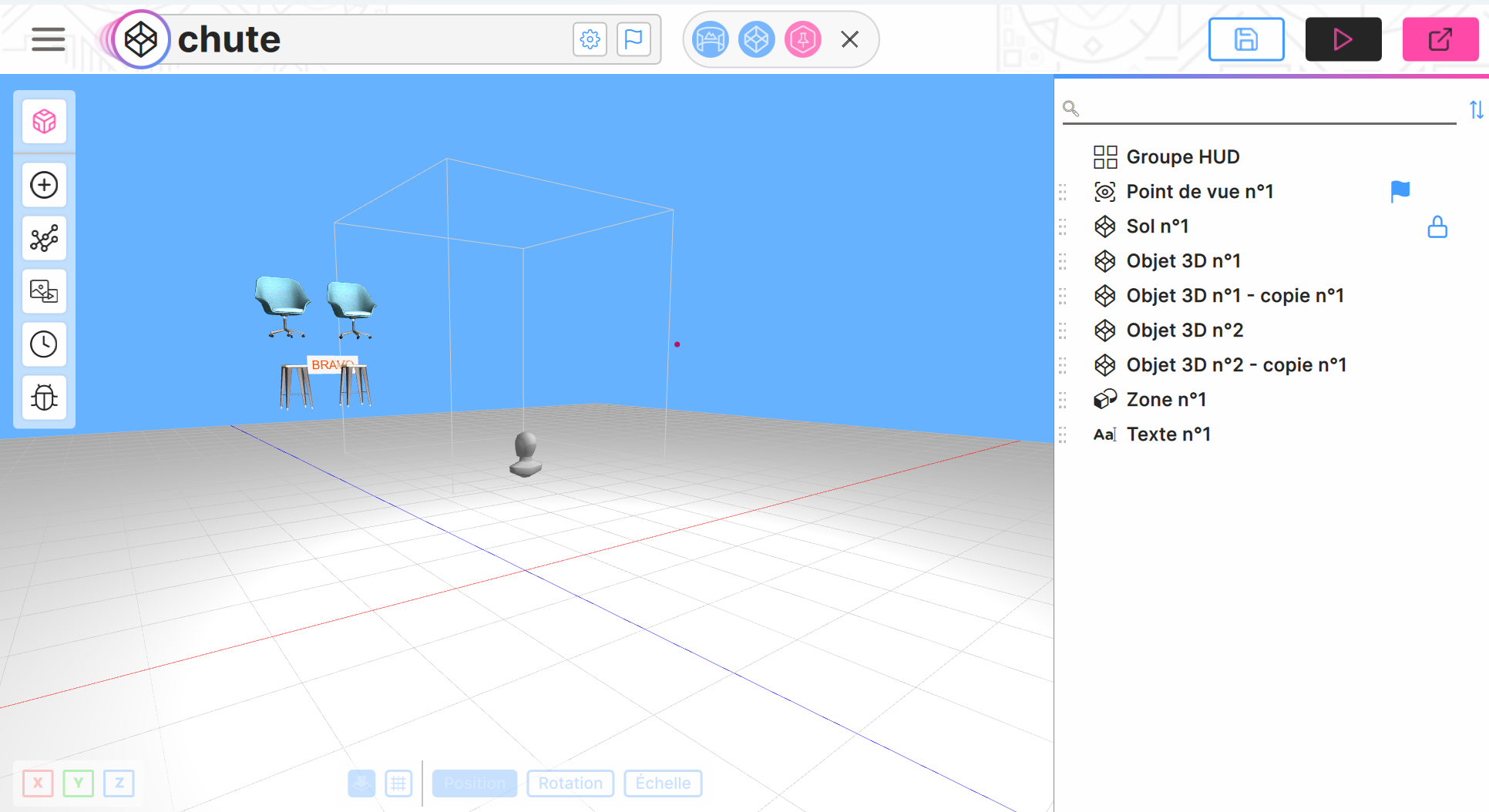Play the scene preview
1489x812 pixels.
1343,39
